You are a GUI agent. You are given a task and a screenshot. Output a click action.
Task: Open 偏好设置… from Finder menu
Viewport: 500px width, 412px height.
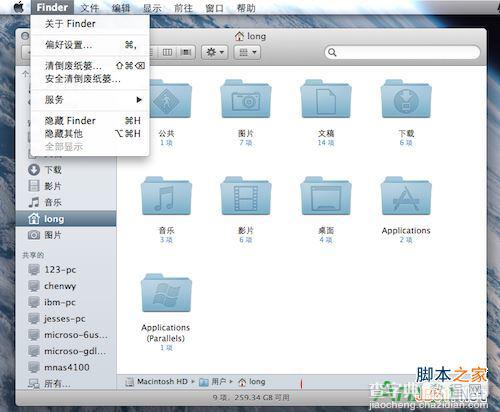pos(90,45)
